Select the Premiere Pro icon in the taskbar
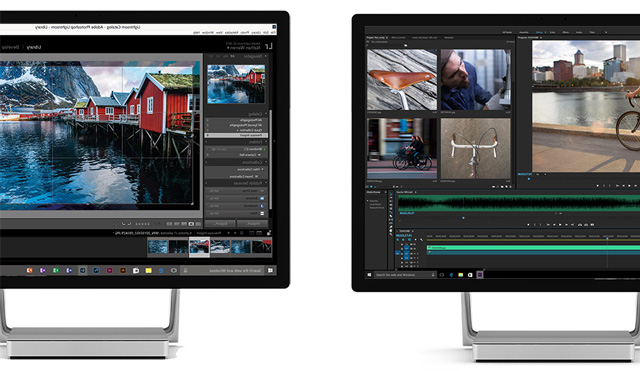640x371 pixels. click(x=480, y=274)
